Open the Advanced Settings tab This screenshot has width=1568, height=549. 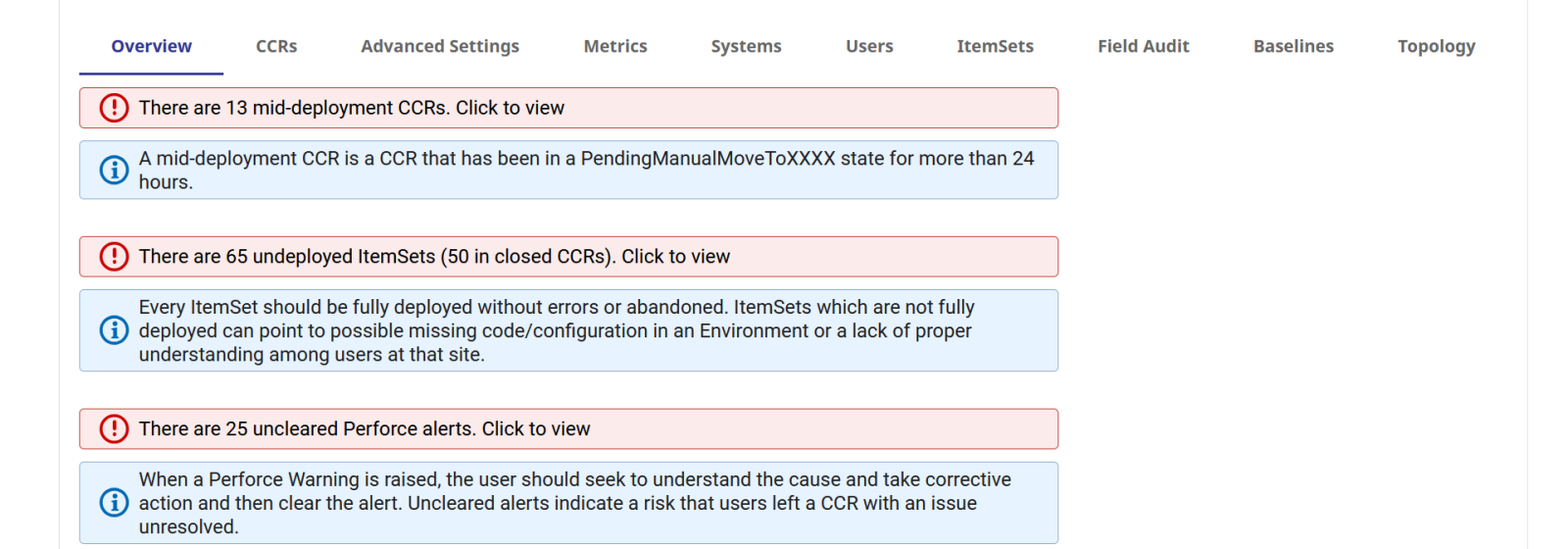440,46
